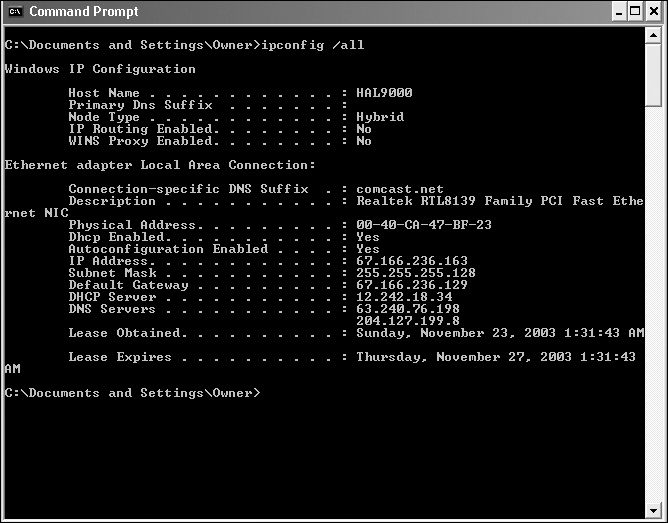Click the scrollbar up arrow
The width and height of the screenshot is (668, 523).
[x=653, y=35]
